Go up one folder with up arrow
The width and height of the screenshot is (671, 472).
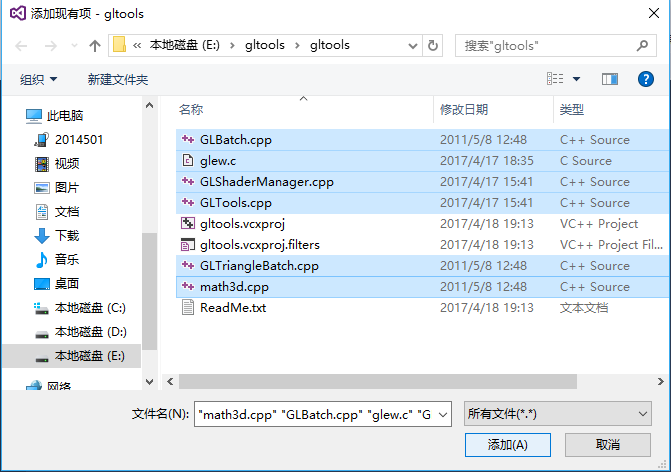click(x=95, y=45)
